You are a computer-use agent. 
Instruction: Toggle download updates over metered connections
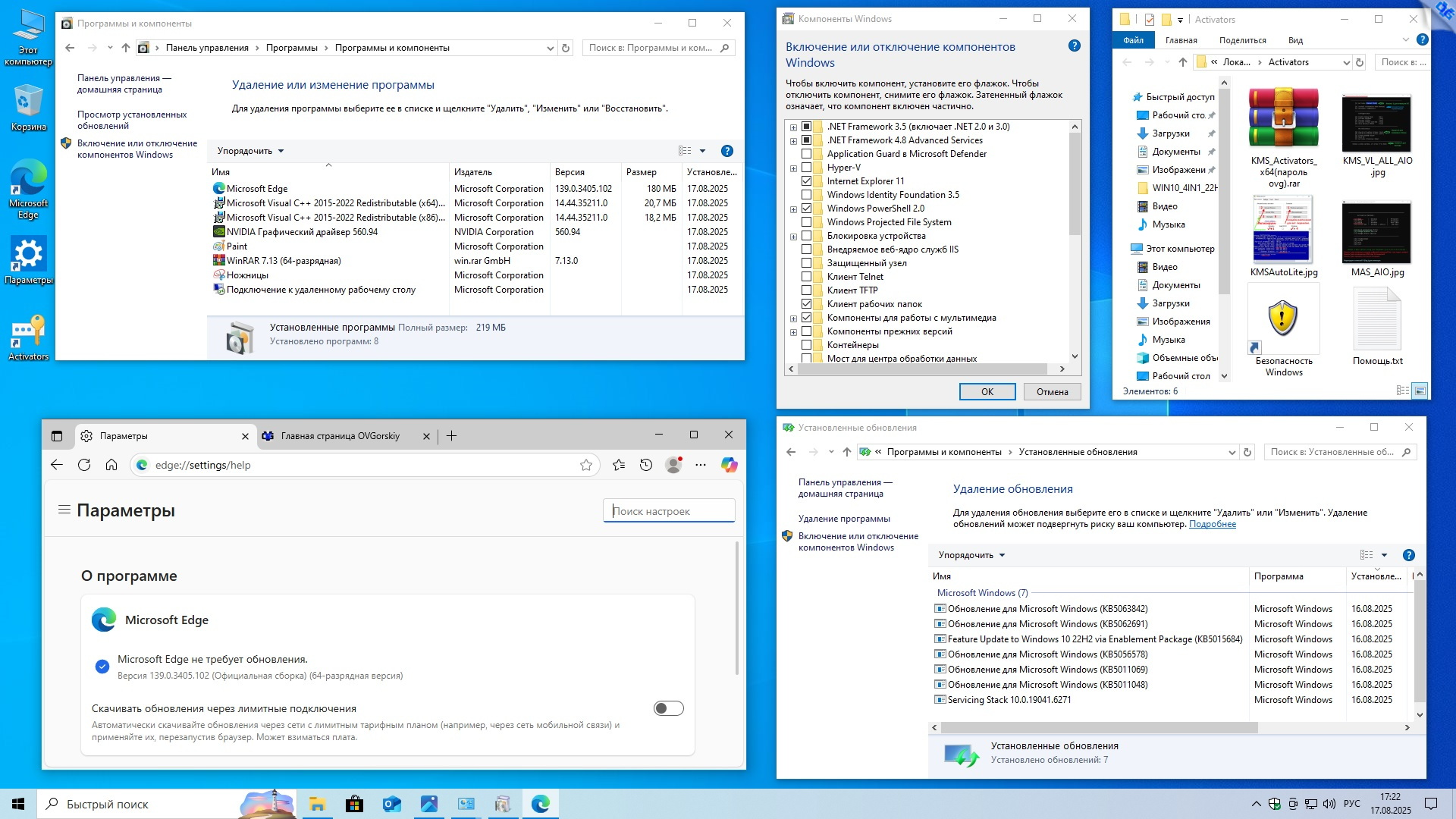point(668,708)
